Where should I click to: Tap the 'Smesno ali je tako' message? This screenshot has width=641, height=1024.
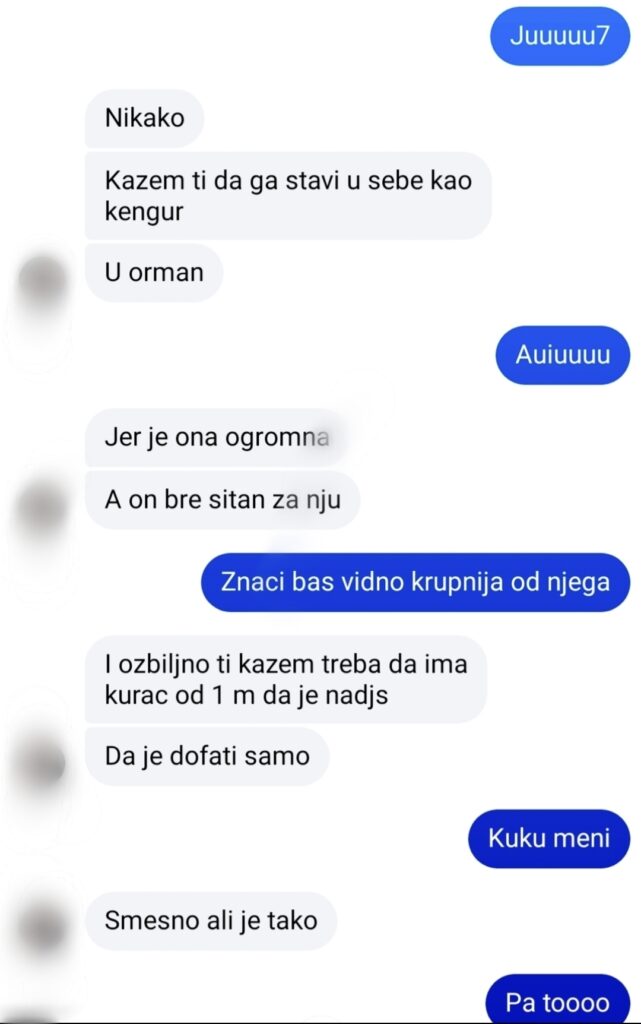tap(211, 921)
